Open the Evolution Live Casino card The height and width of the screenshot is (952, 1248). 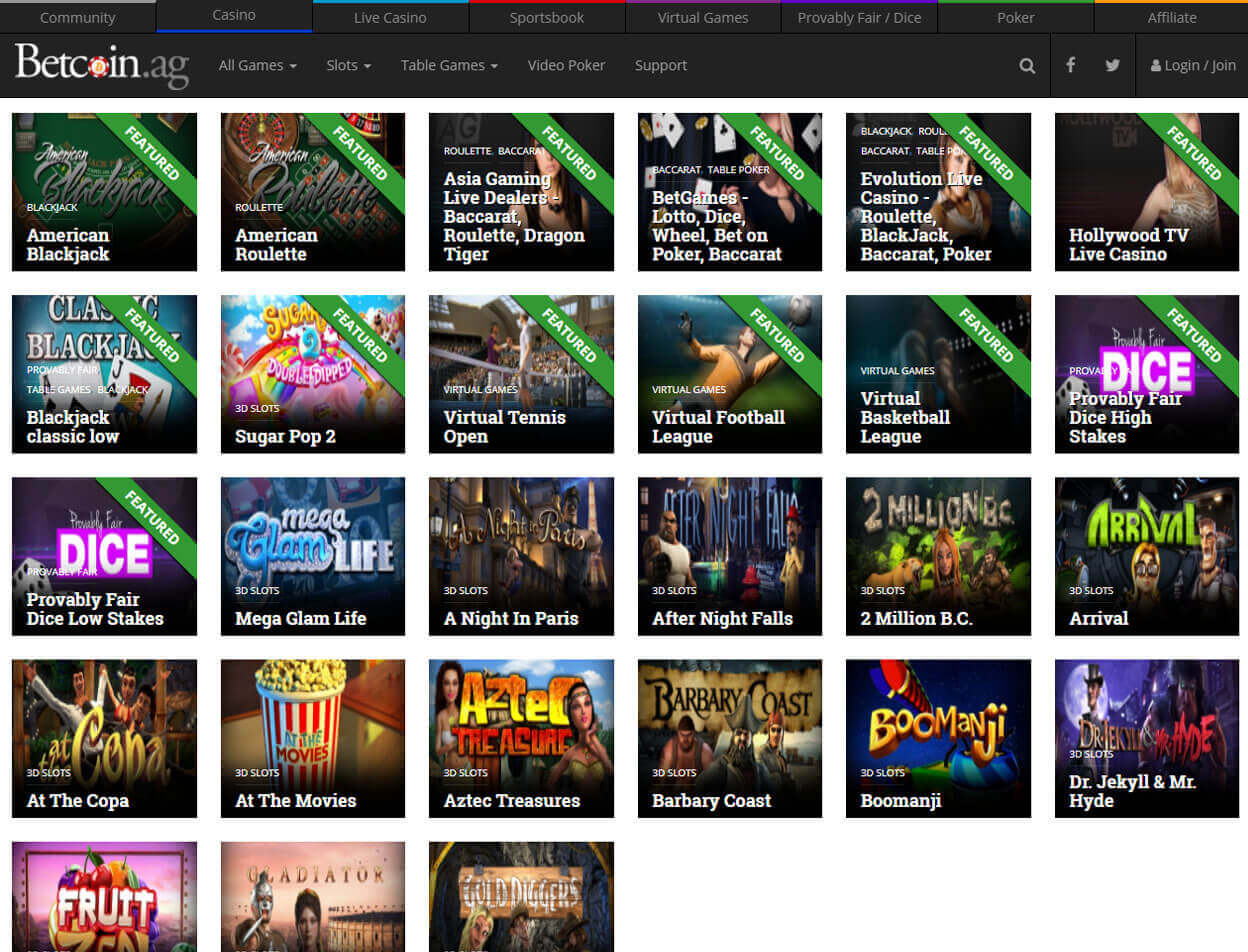tap(938, 192)
